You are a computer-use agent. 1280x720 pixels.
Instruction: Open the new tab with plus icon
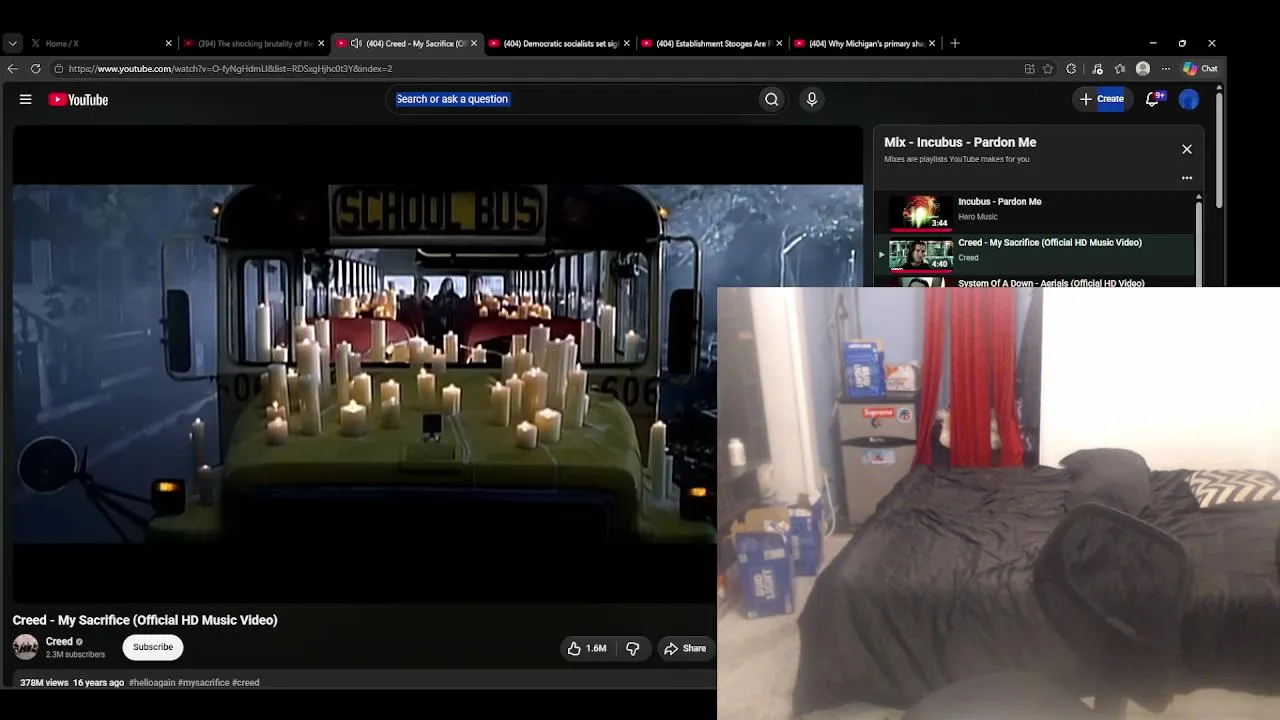click(x=955, y=43)
